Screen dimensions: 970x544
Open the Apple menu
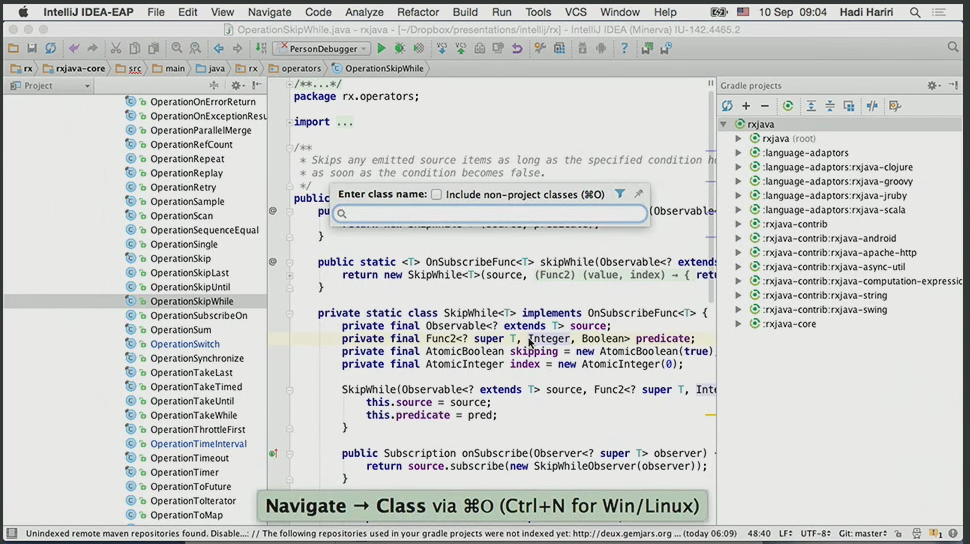[24, 12]
